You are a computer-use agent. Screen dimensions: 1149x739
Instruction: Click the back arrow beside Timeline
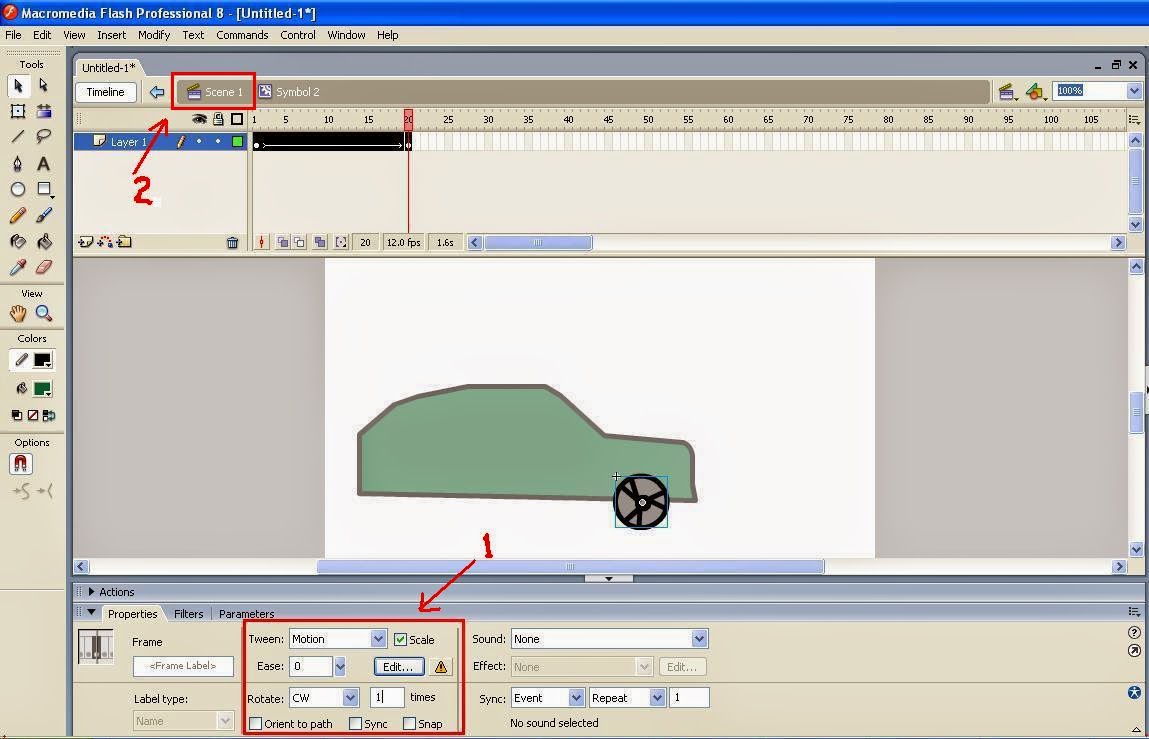tap(156, 92)
